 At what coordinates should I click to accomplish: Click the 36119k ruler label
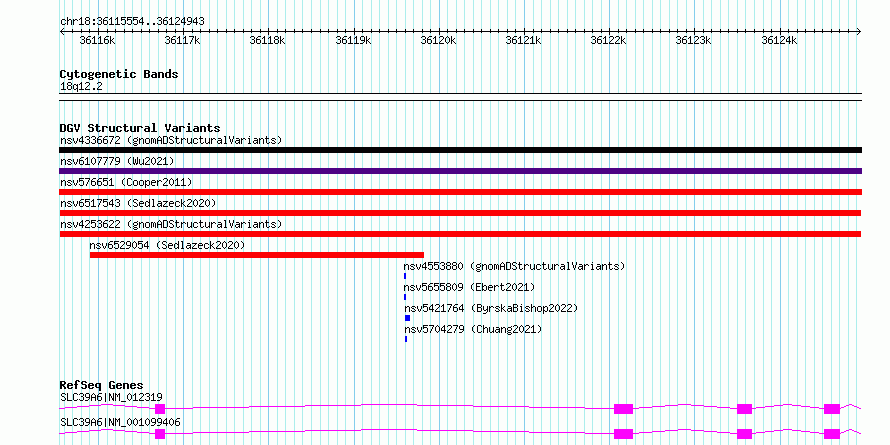pos(353,40)
